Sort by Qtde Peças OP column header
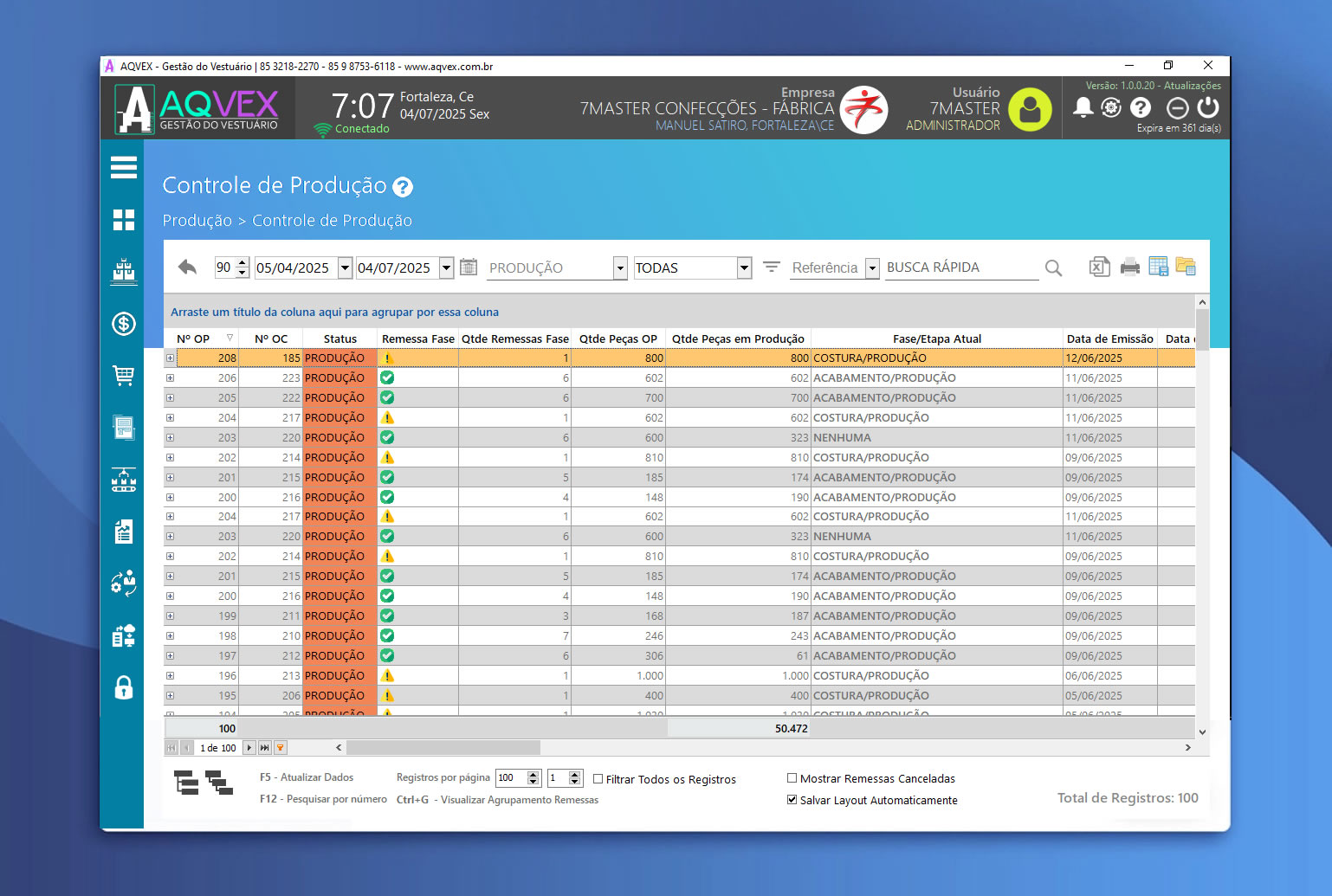This screenshot has width=1332, height=896. 618,338
